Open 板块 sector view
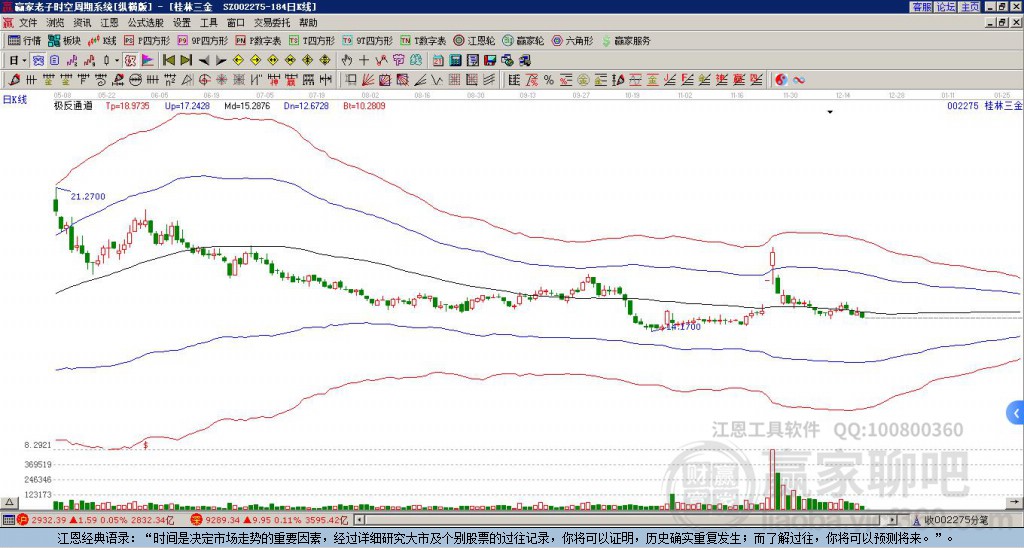The height and width of the screenshot is (548, 1024). tap(64, 40)
